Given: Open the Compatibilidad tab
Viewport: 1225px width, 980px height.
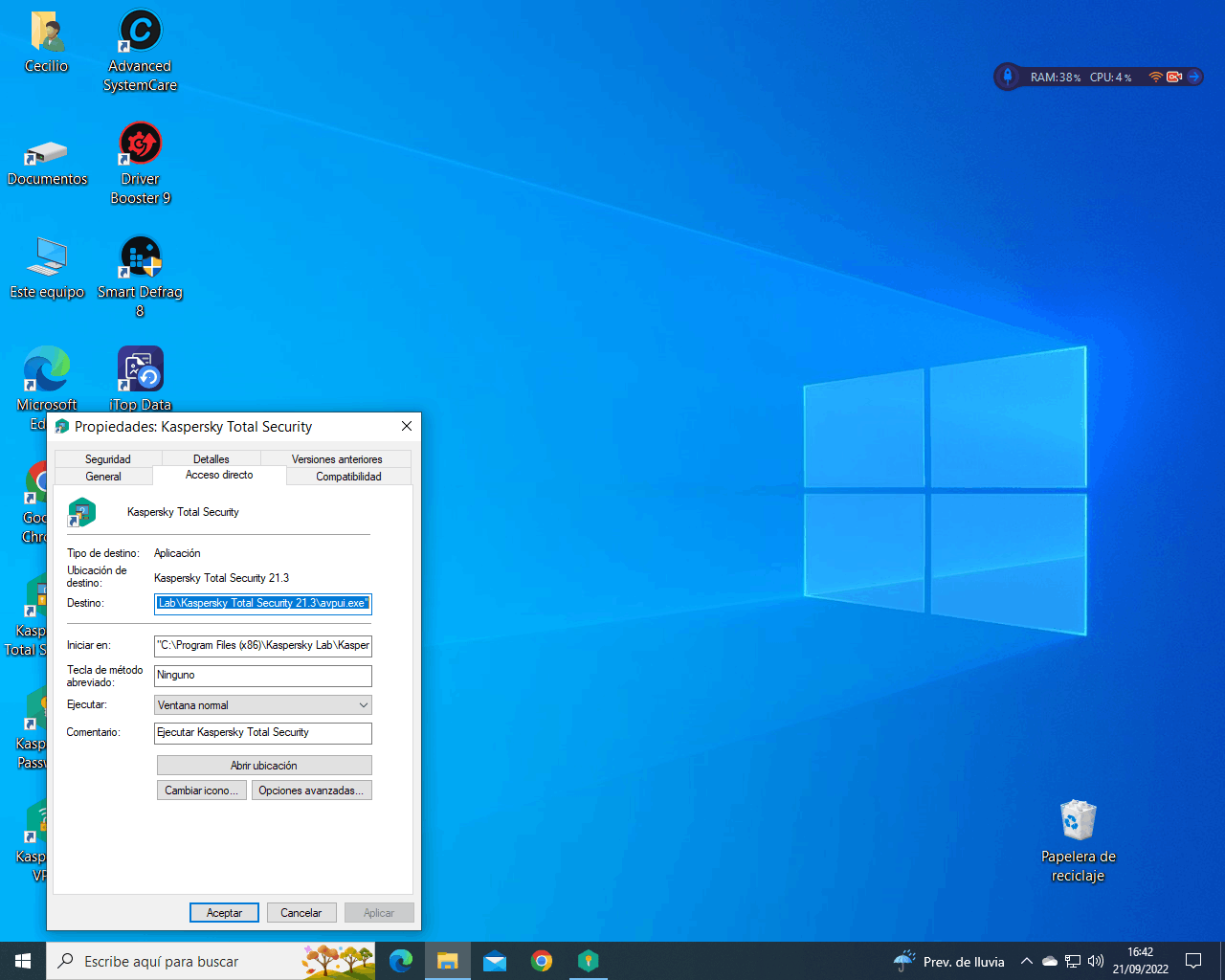Looking at the screenshot, I should 348,477.
